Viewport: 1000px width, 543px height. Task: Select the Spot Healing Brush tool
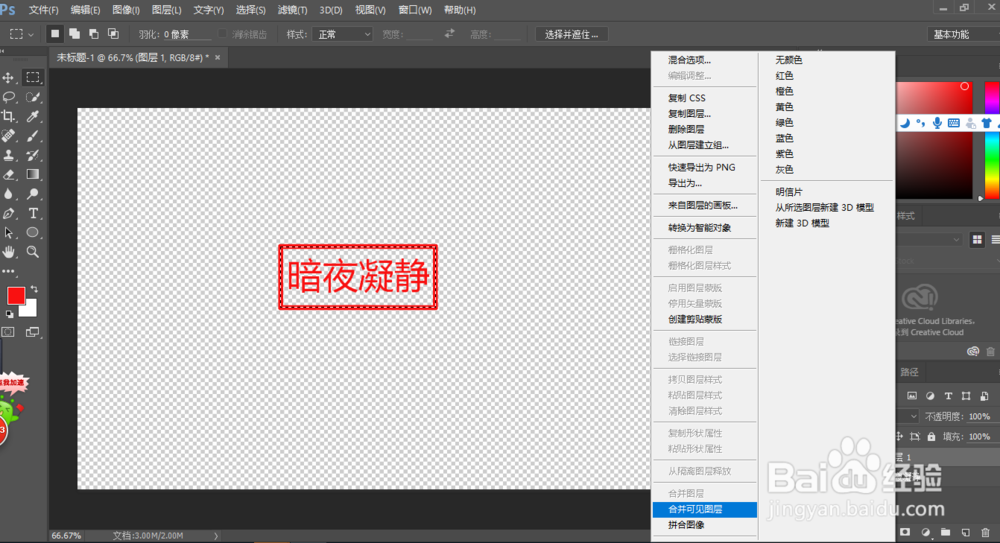click(8, 135)
